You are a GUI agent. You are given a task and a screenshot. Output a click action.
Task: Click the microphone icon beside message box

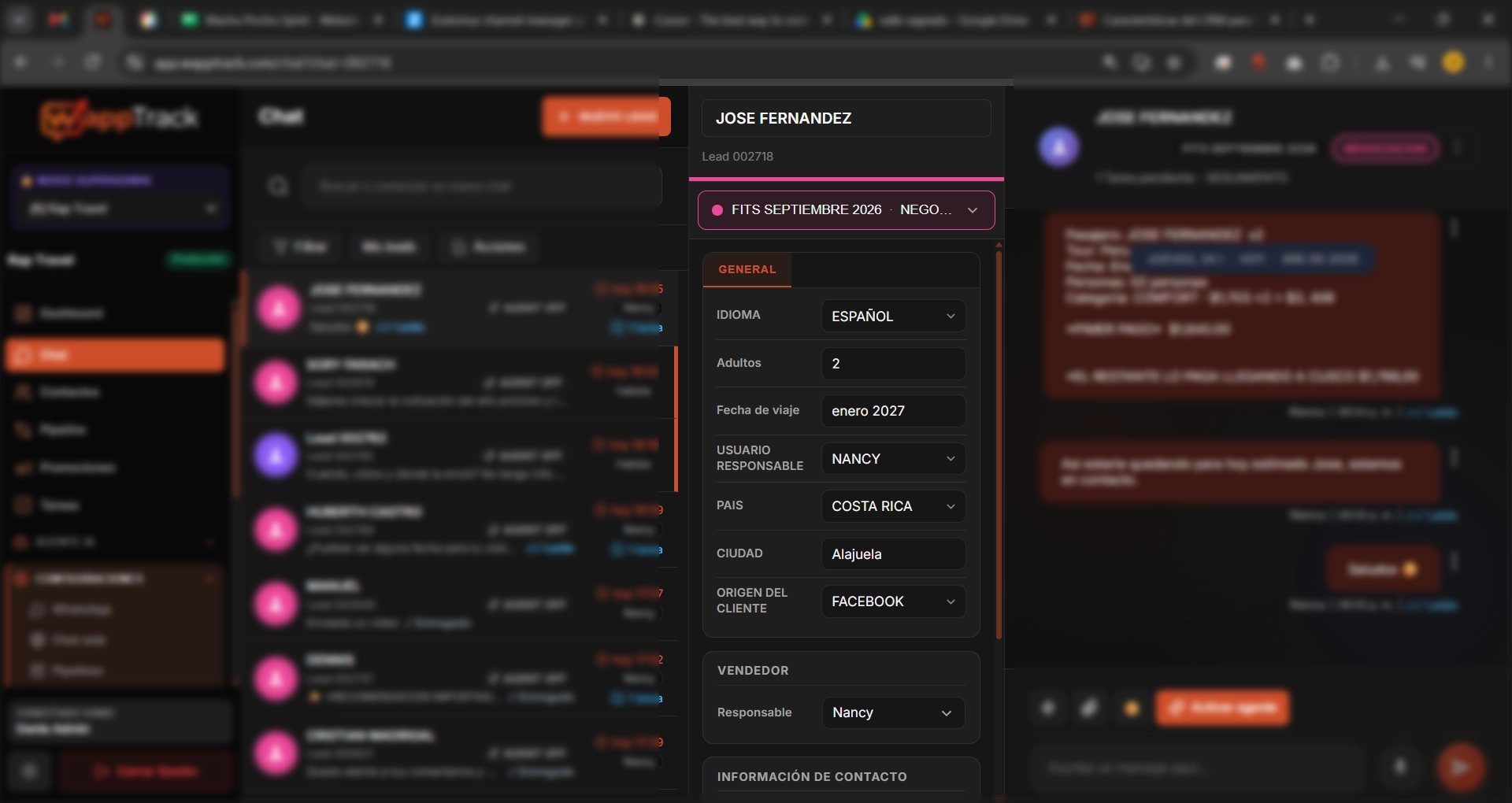coord(1400,766)
